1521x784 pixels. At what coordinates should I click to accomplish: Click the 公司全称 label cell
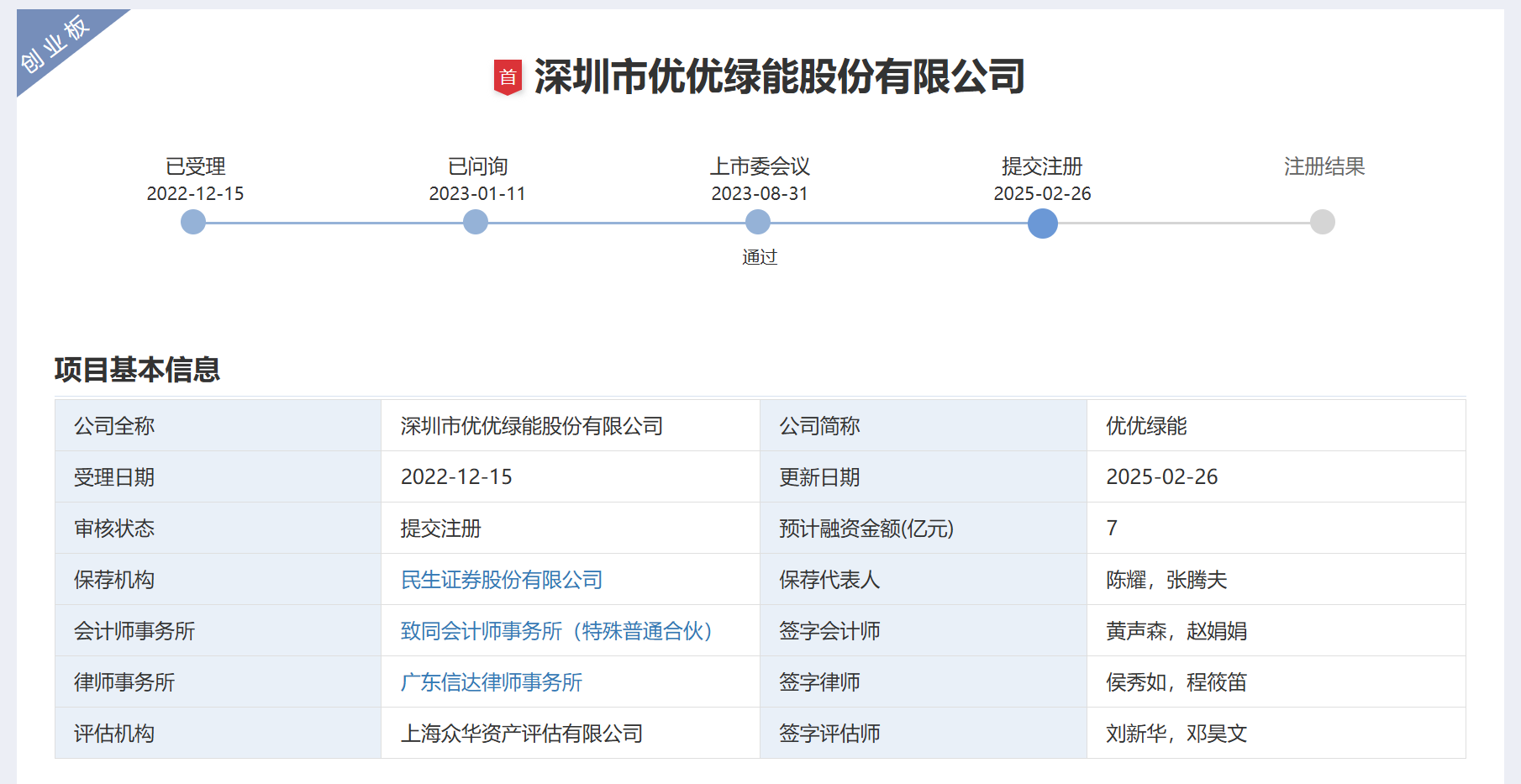(x=218, y=426)
